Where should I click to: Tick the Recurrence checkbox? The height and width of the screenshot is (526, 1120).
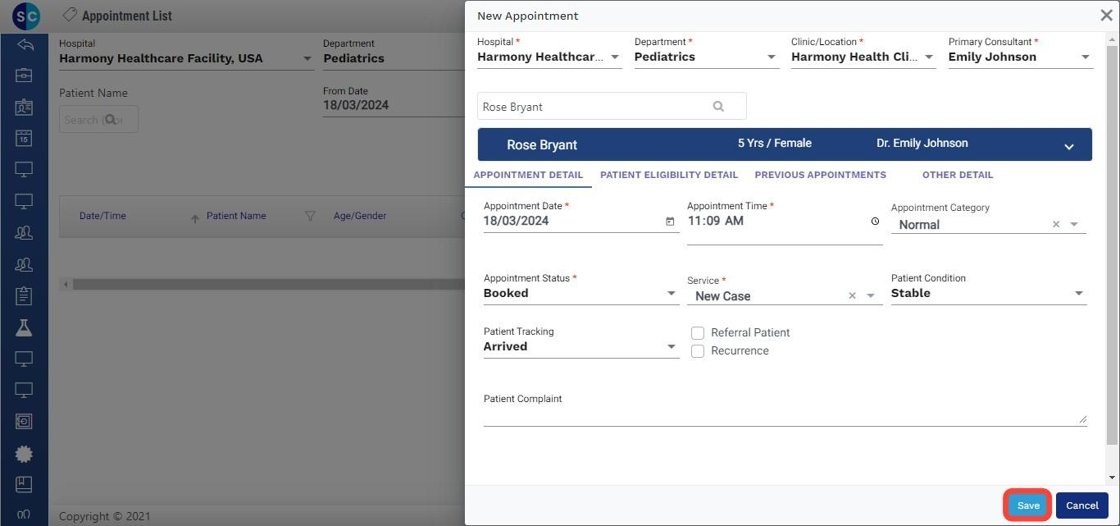[x=698, y=351]
